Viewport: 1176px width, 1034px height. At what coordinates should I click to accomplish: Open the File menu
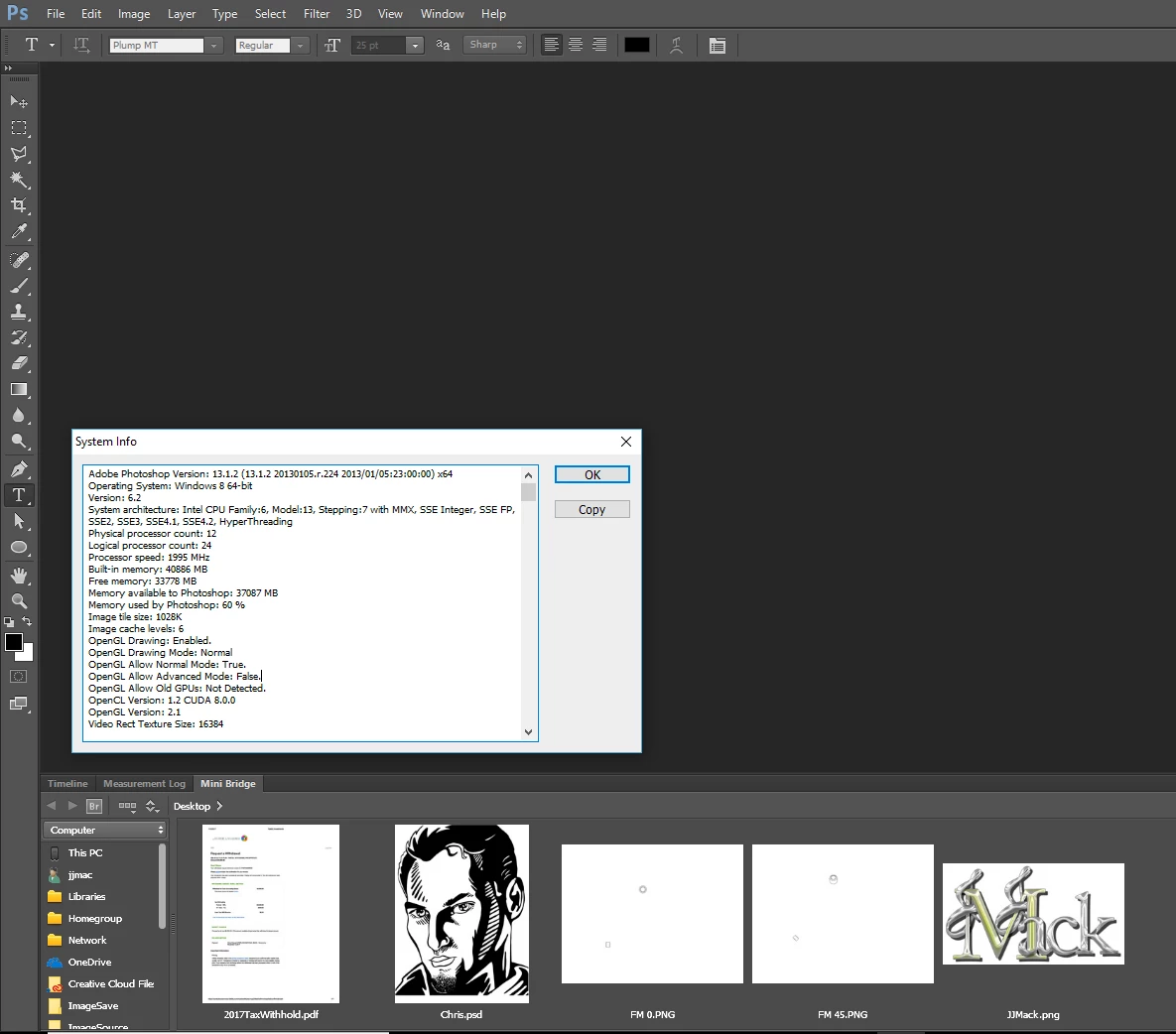pyautogui.click(x=56, y=14)
